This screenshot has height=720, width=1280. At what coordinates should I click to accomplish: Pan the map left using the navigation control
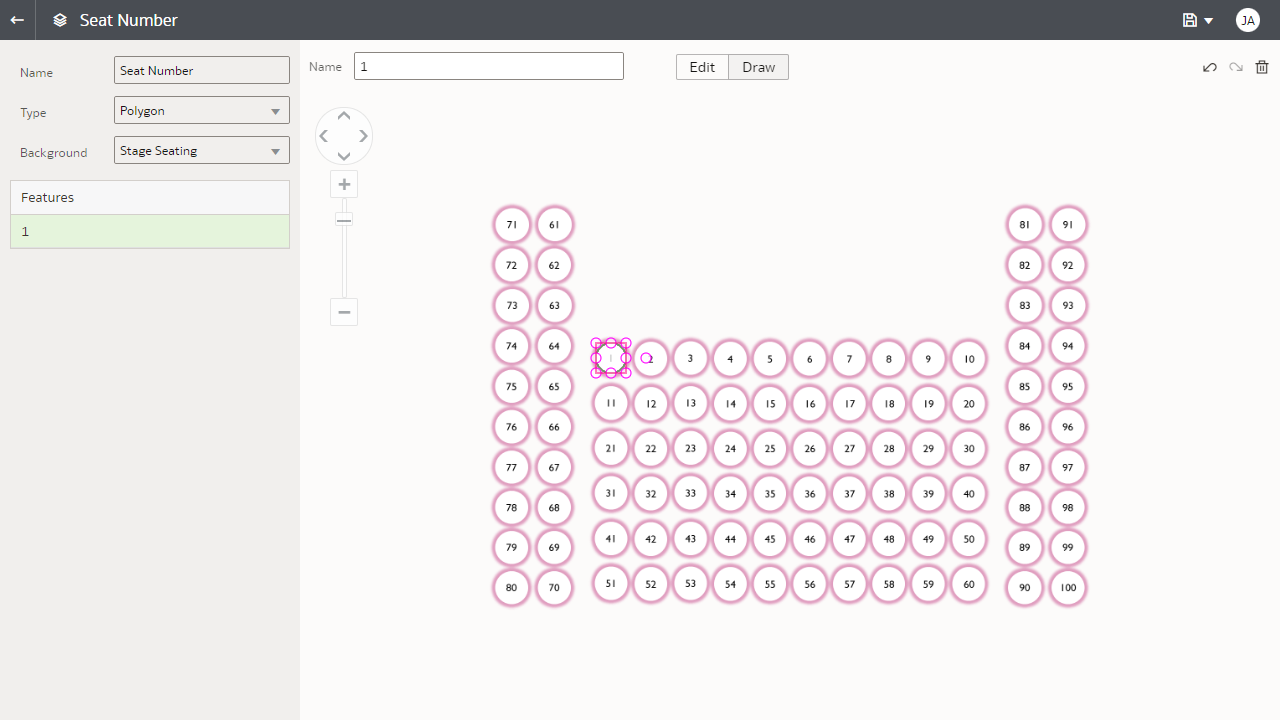tap(323, 135)
